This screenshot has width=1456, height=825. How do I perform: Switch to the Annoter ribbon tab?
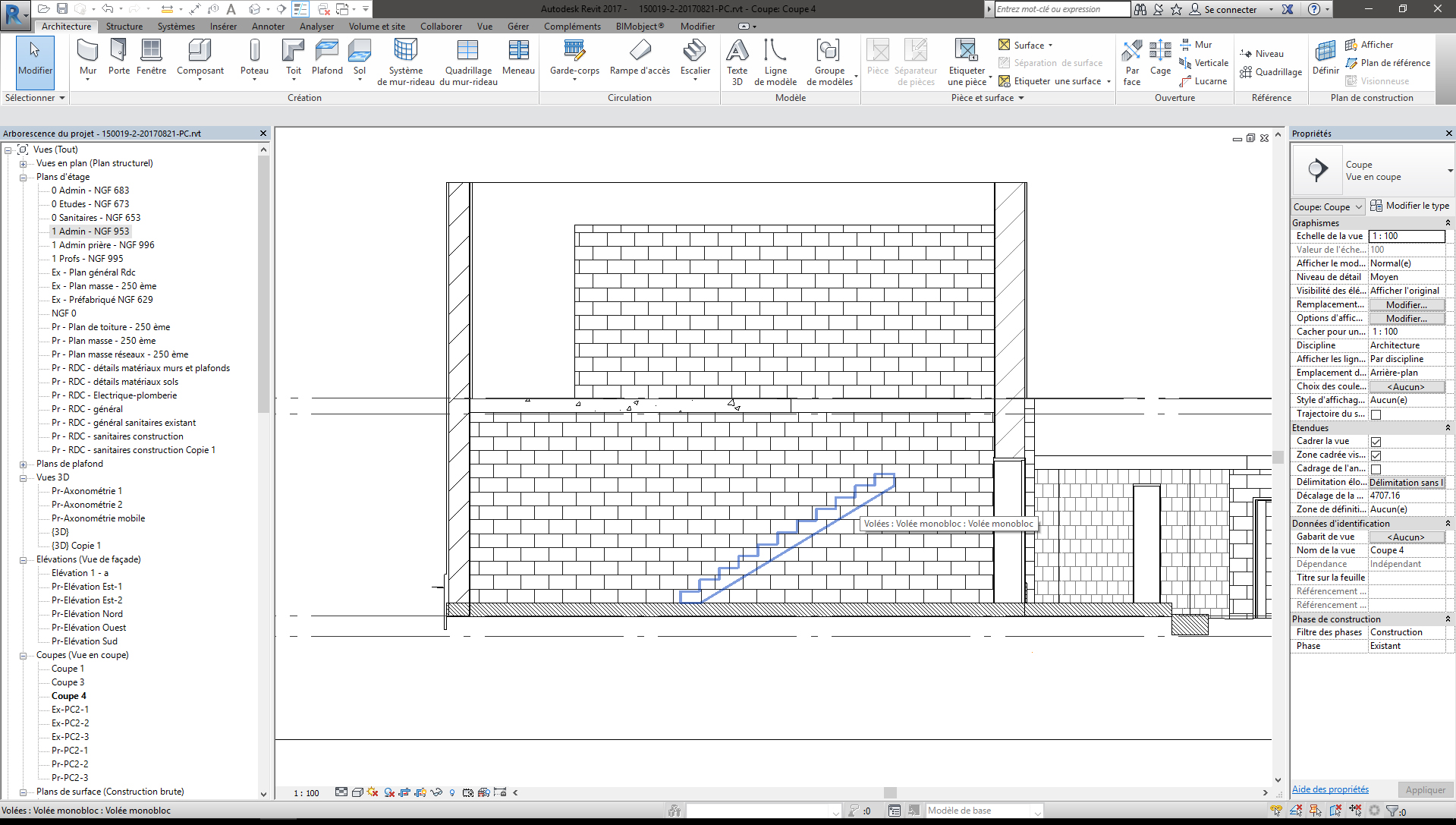click(x=269, y=27)
